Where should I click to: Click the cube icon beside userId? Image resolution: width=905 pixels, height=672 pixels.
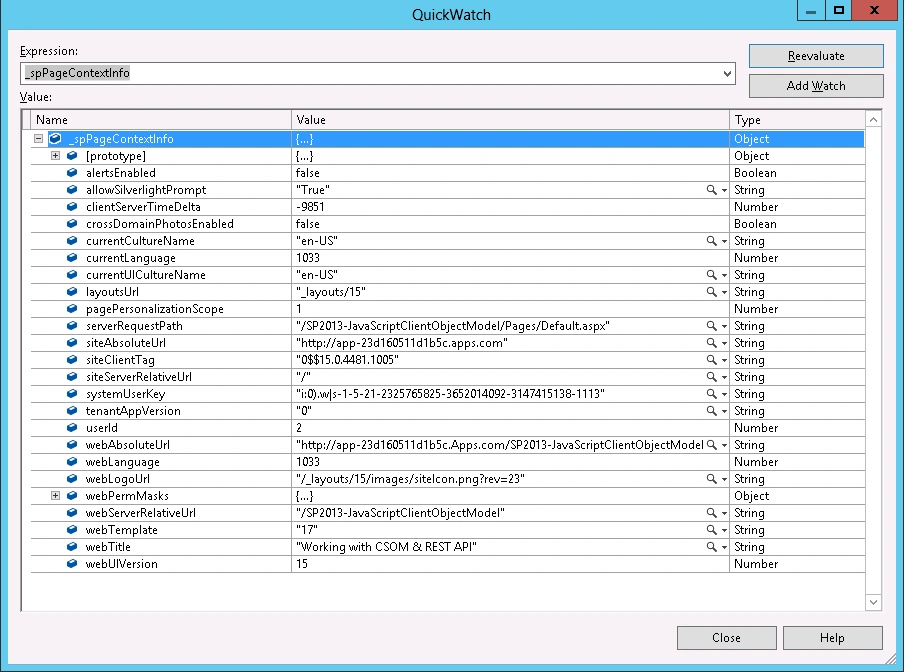[72, 428]
